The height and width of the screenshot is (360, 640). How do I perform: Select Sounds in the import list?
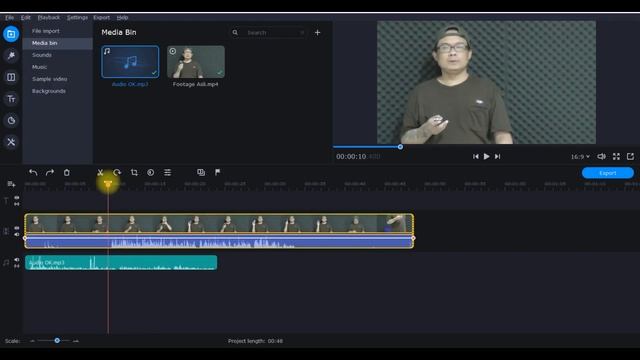[42, 55]
